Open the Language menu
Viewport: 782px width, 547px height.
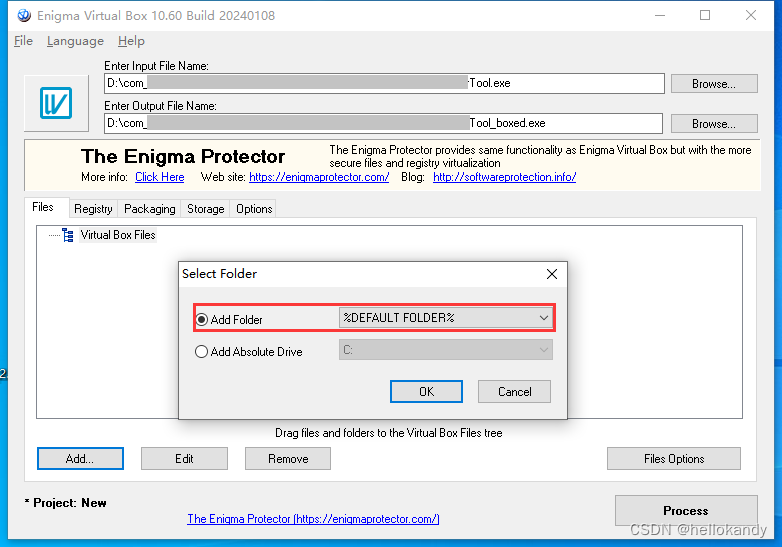[x=75, y=41]
